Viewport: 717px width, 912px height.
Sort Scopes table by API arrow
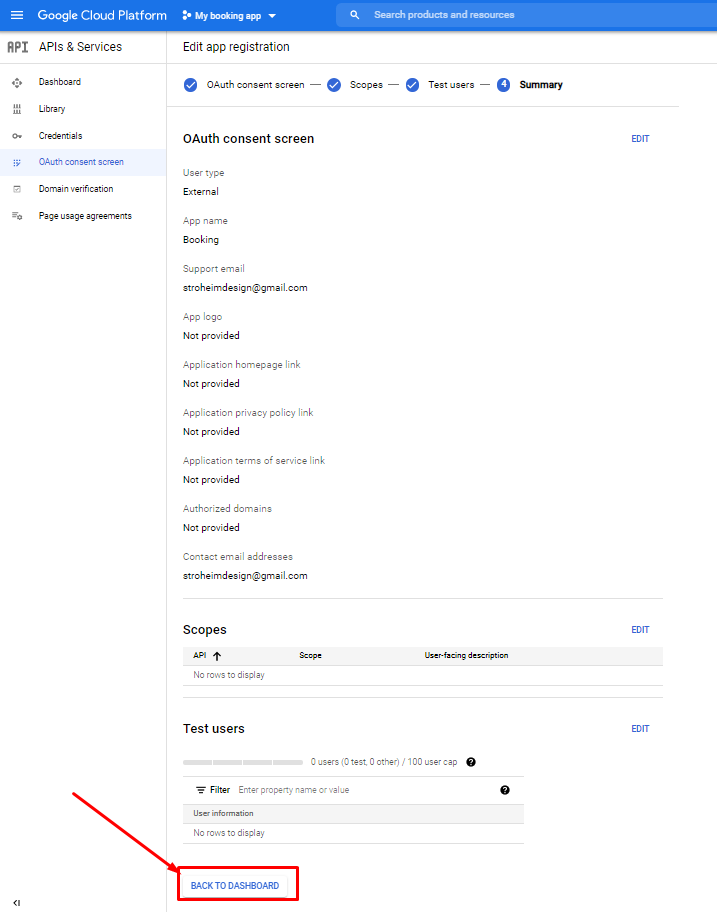tap(217, 656)
